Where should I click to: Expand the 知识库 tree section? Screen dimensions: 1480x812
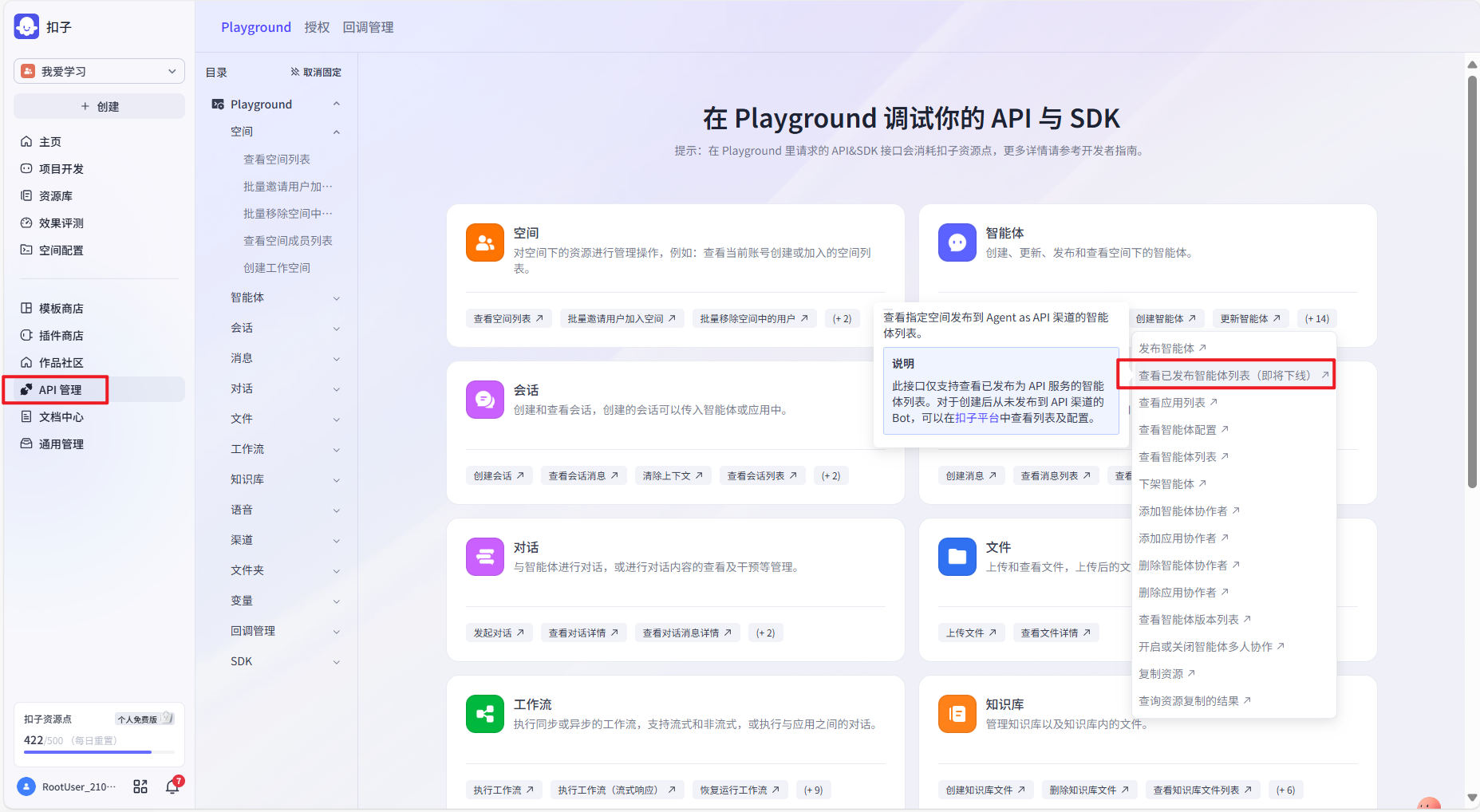pos(337,479)
